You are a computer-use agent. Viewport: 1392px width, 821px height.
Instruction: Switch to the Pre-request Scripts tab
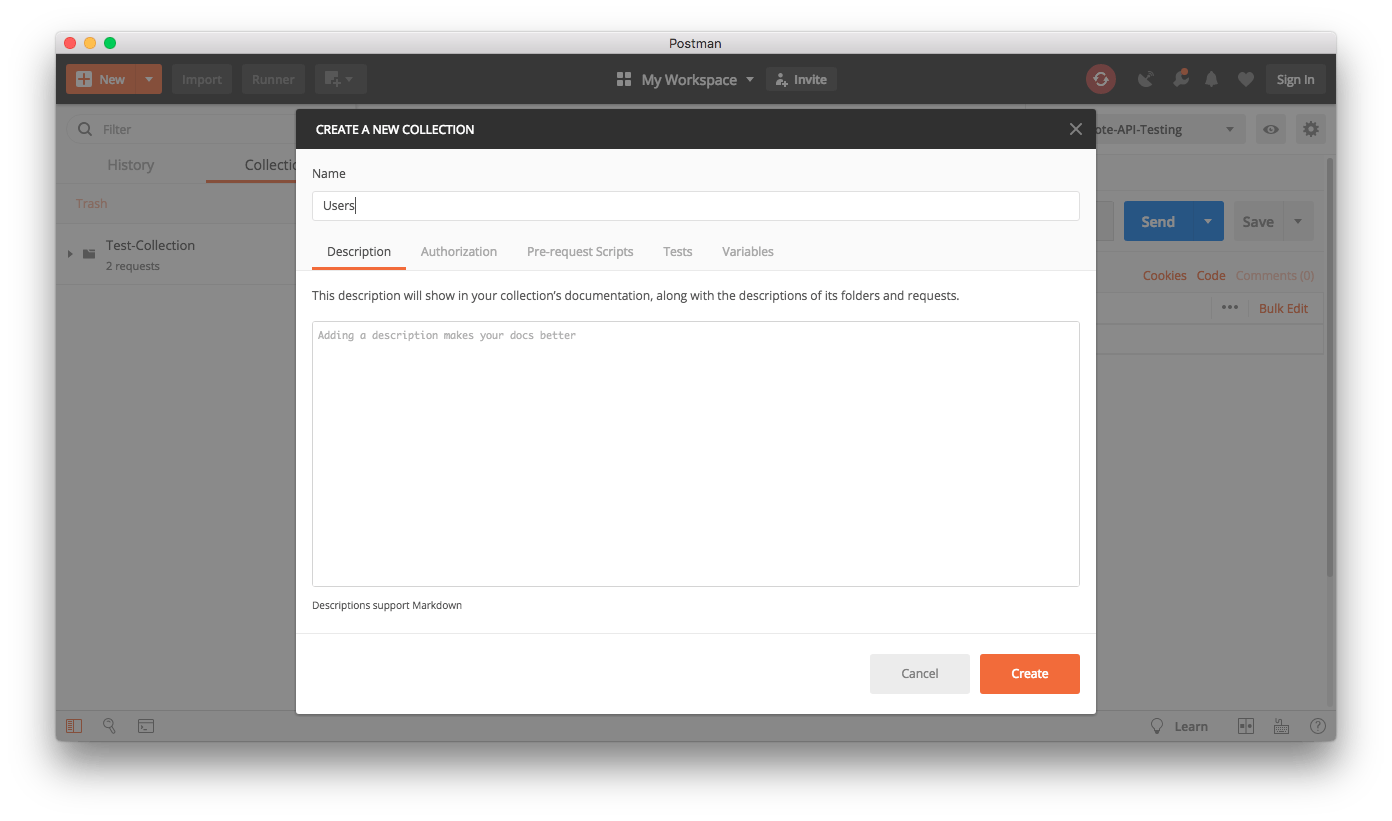coord(580,251)
